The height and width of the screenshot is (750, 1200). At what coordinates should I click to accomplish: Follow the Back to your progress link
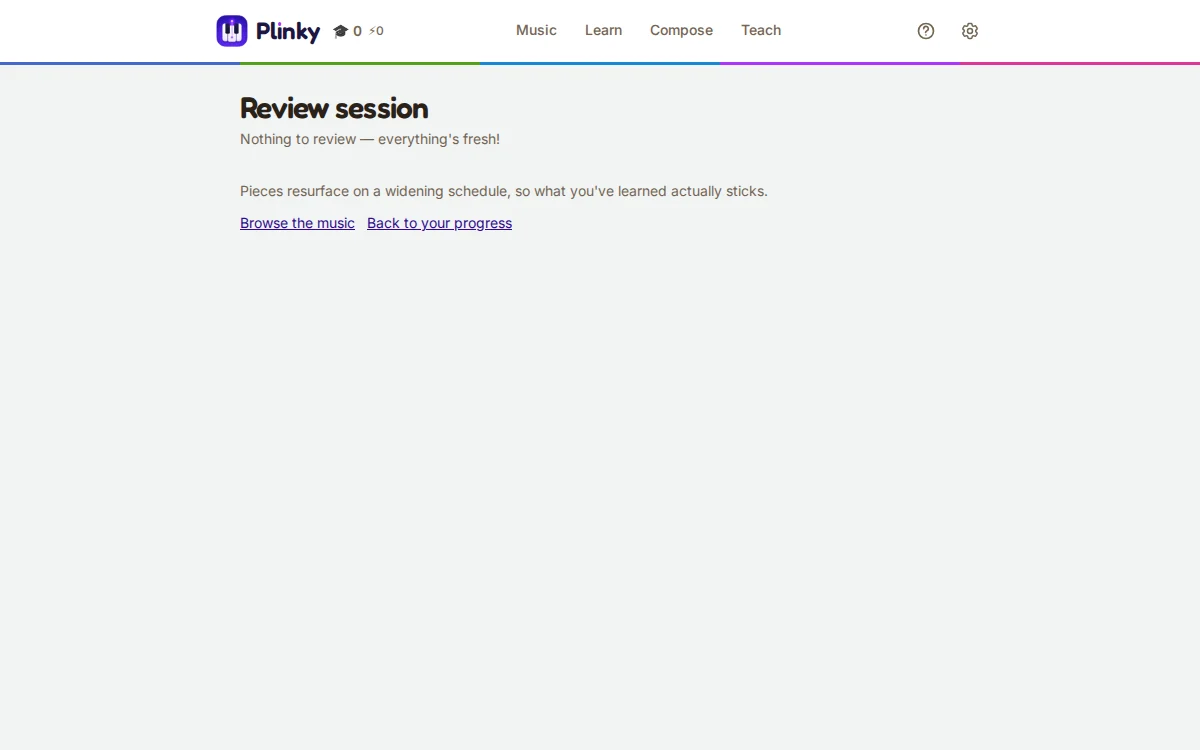(x=439, y=223)
